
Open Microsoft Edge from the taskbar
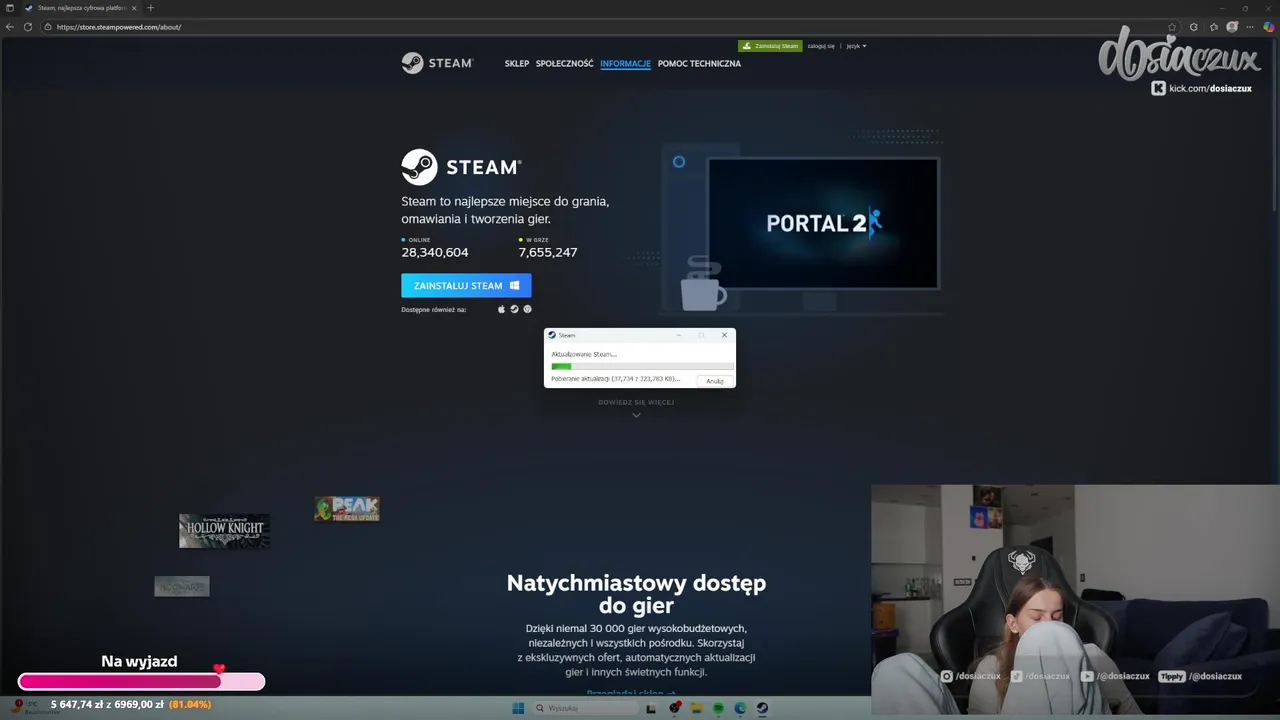(x=740, y=708)
